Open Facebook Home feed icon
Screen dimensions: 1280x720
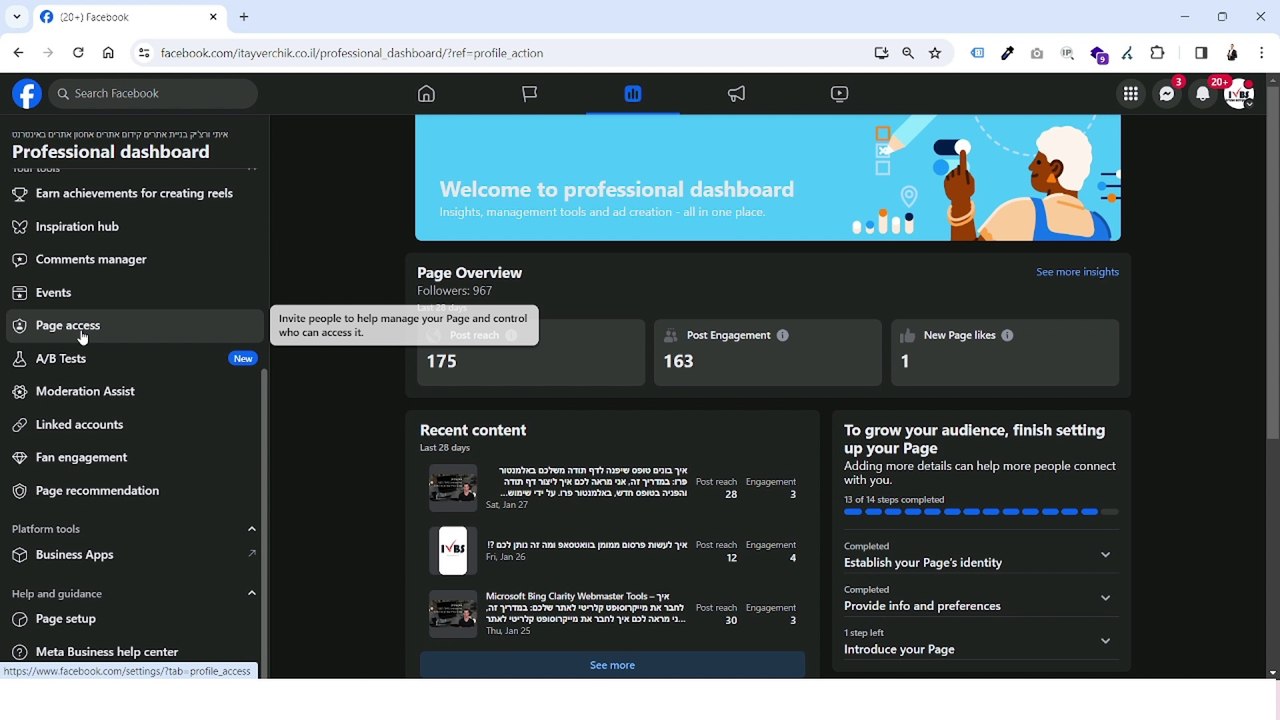426,94
